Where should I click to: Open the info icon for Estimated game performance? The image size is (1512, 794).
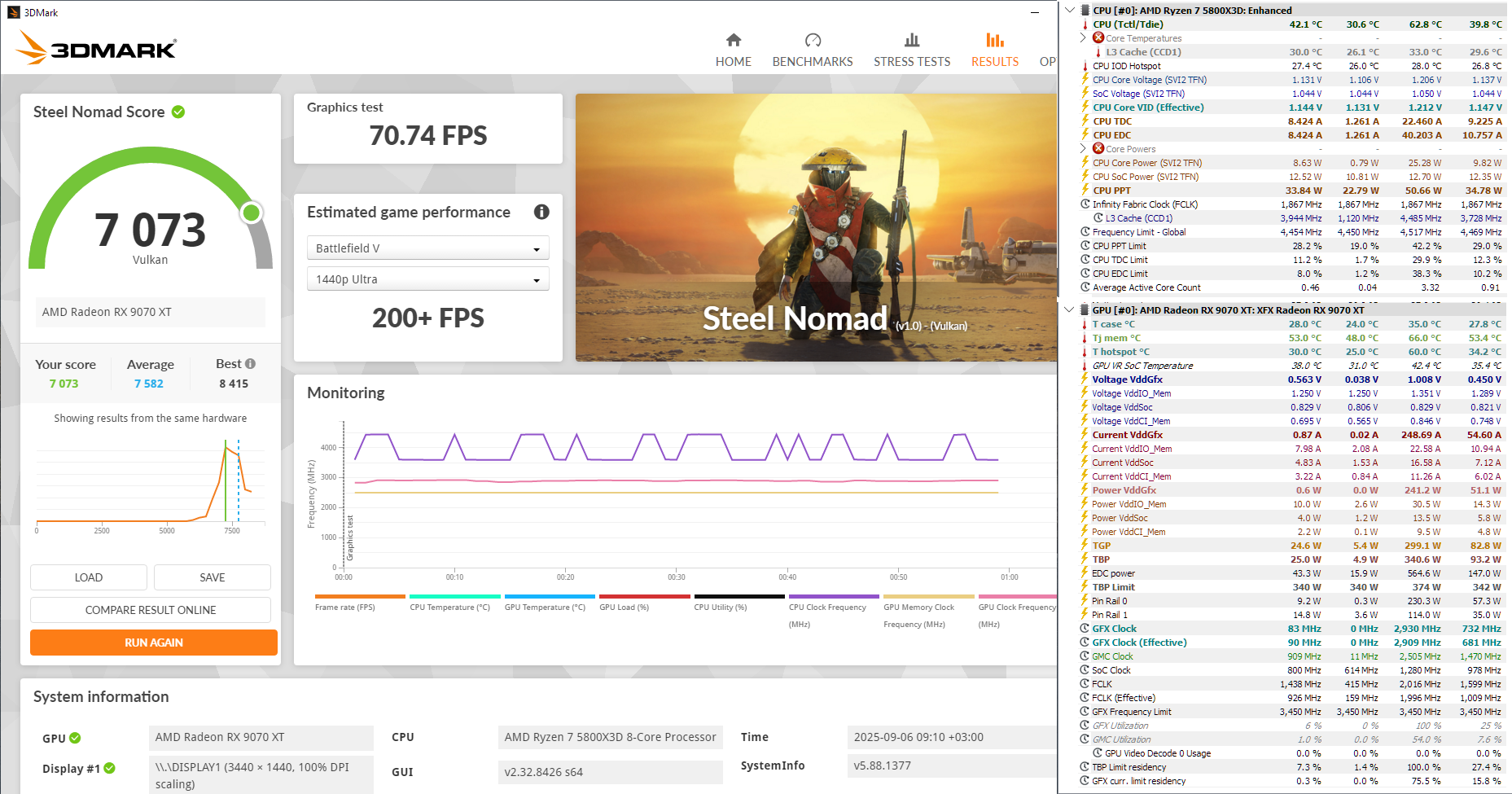[541, 212]
